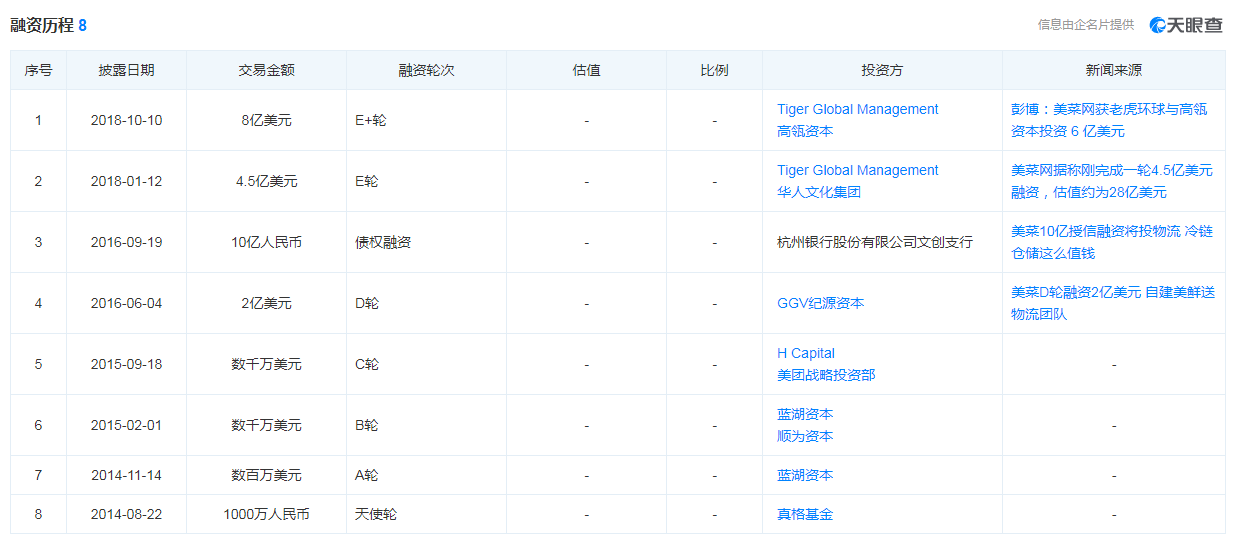Open the 美菜10亿授信融资 news article
This screenshot has width=1236, height=543.
pyautogui.click(x=1111, y=242)
